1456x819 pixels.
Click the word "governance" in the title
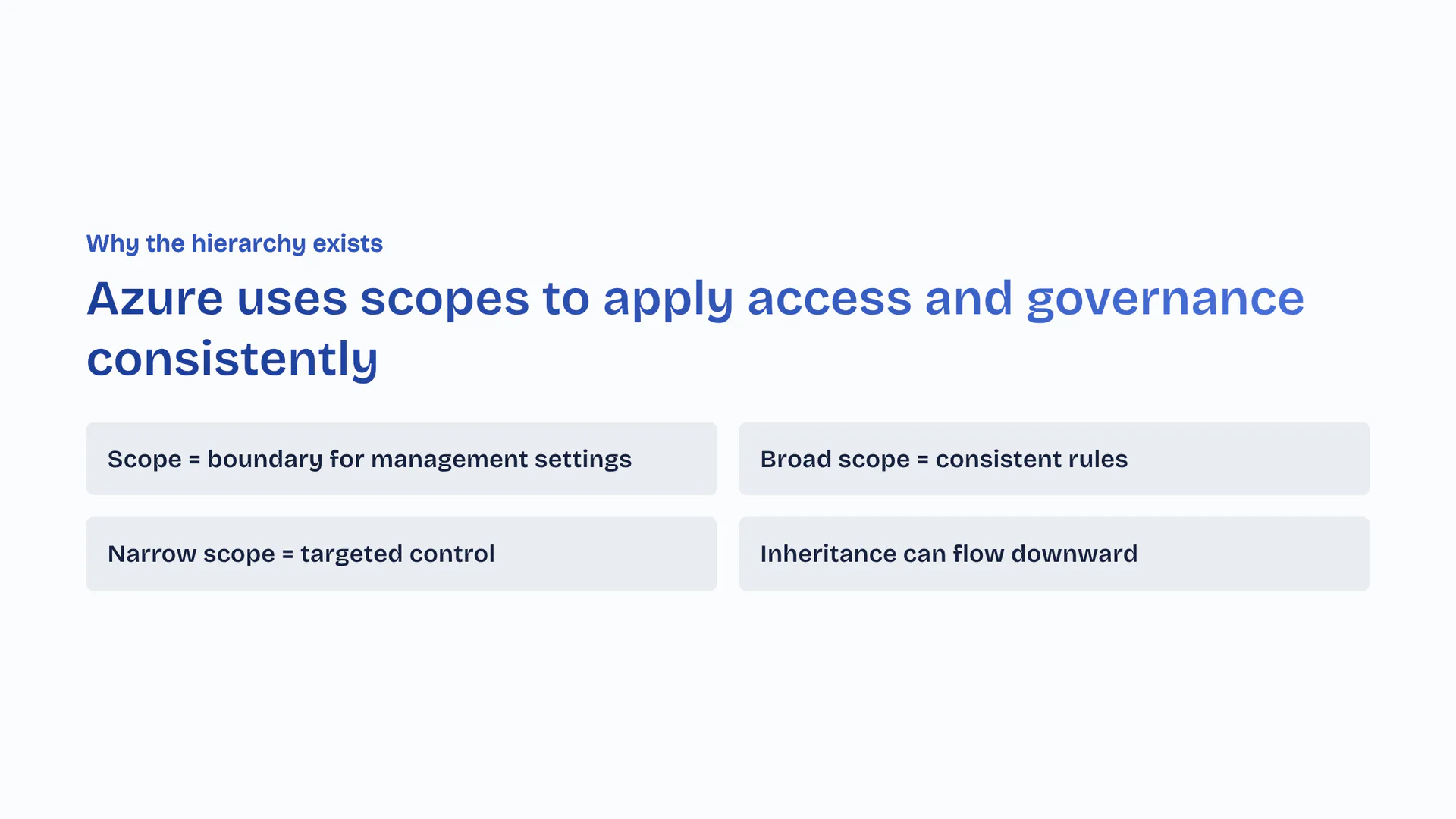[x=1165, y=299]
